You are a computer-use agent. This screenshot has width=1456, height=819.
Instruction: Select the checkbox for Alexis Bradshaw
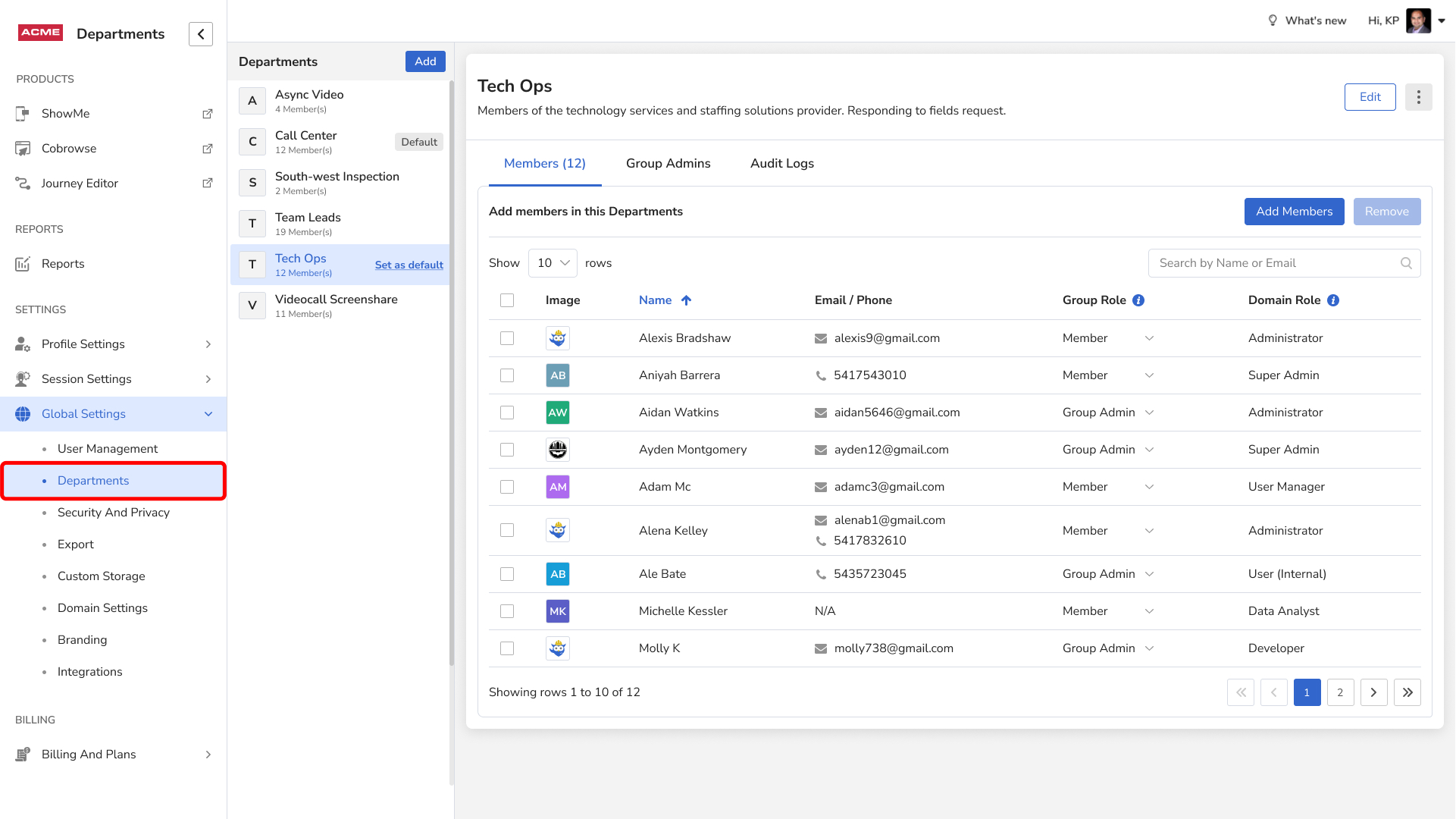[x=507, y=338]
